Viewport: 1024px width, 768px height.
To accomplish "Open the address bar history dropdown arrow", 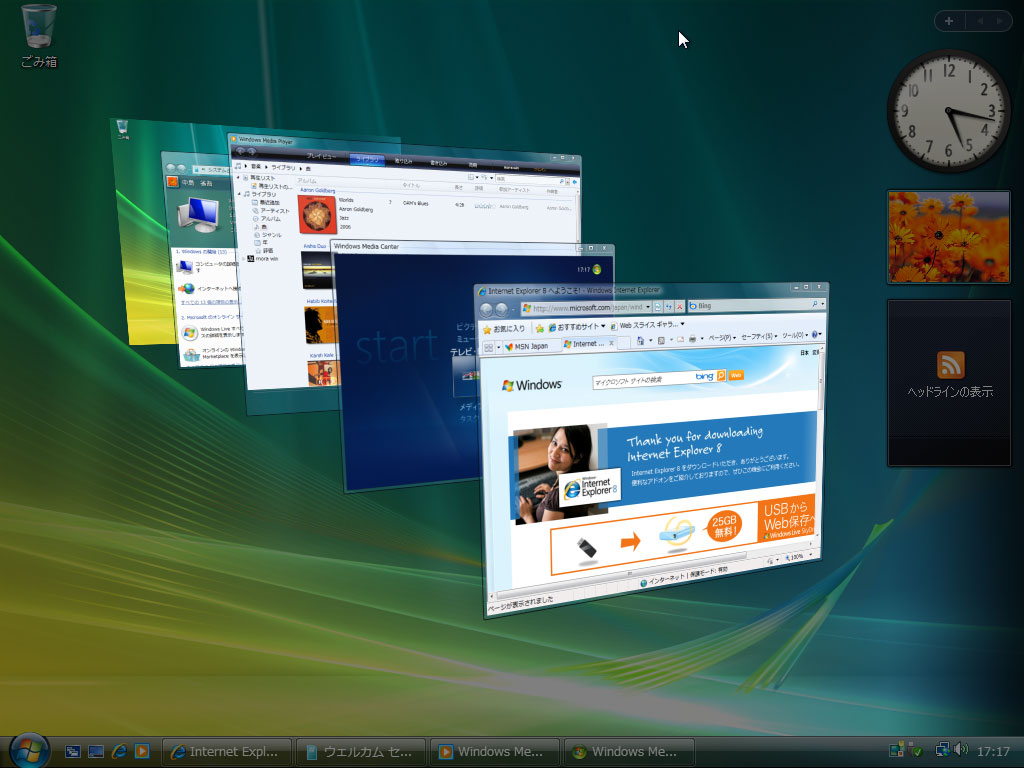I will [x=649, y=305].
